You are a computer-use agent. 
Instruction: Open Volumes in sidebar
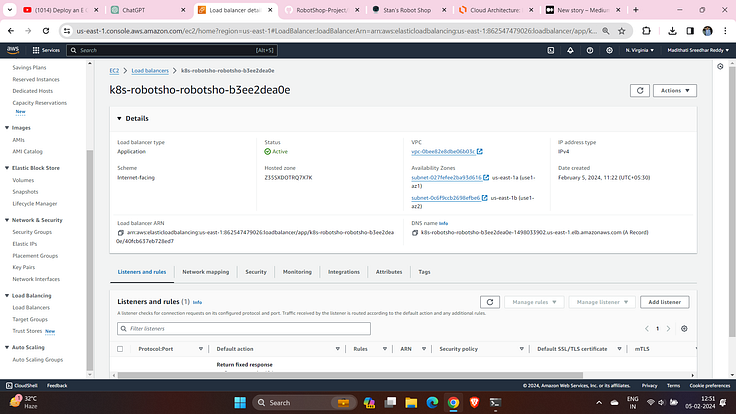click(23, 180)
